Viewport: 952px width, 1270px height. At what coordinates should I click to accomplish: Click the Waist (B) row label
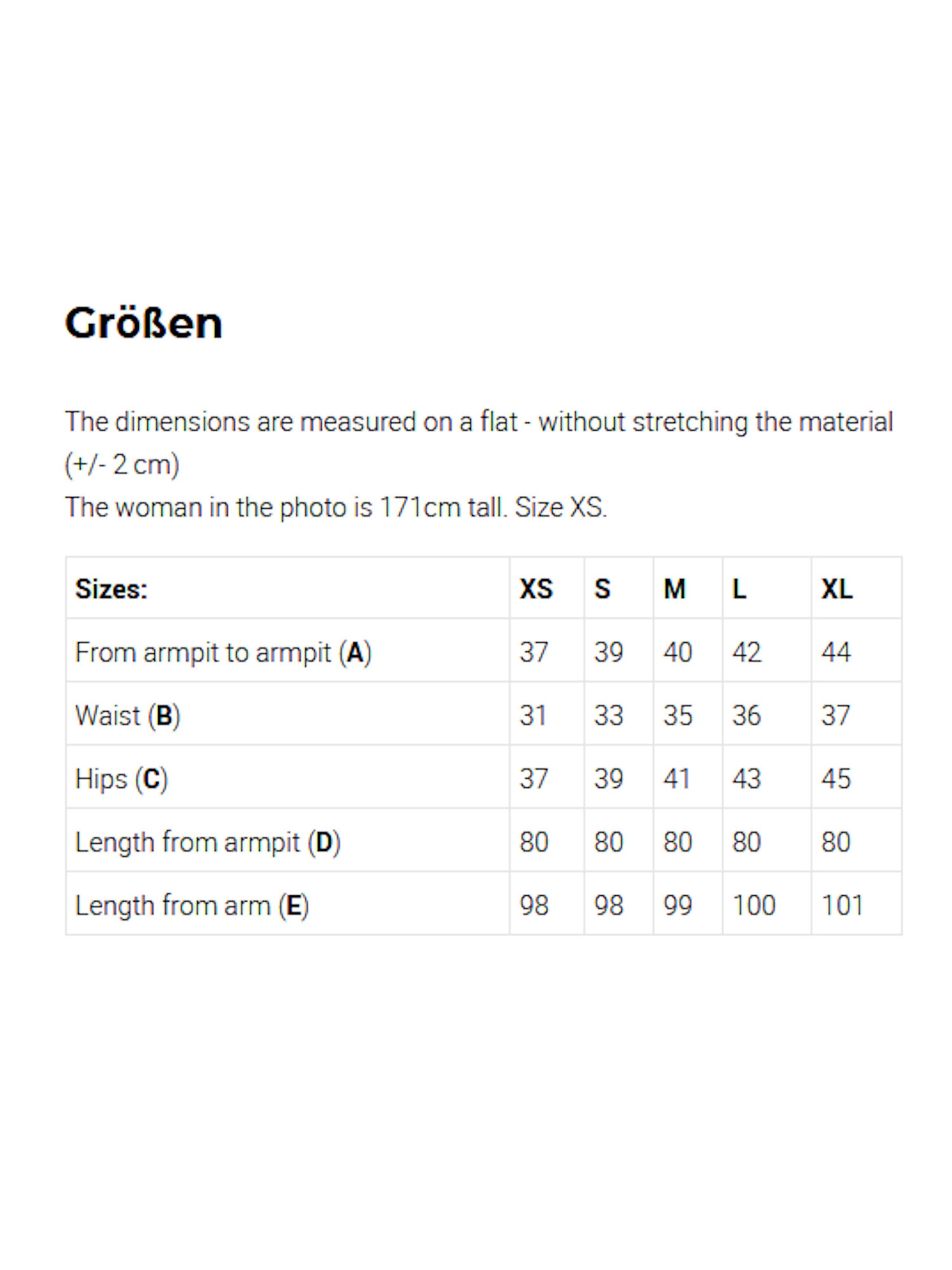(x=127, y=716)
